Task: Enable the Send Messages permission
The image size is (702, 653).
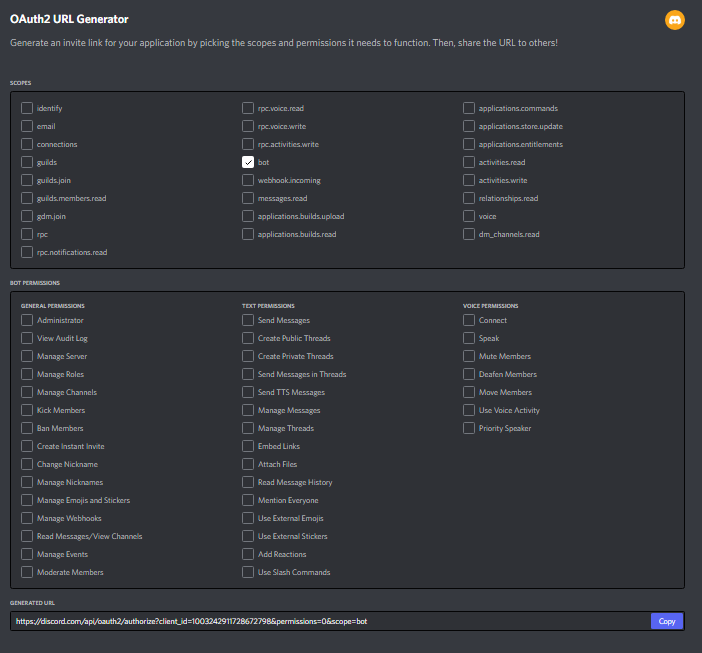Action: 248,320
